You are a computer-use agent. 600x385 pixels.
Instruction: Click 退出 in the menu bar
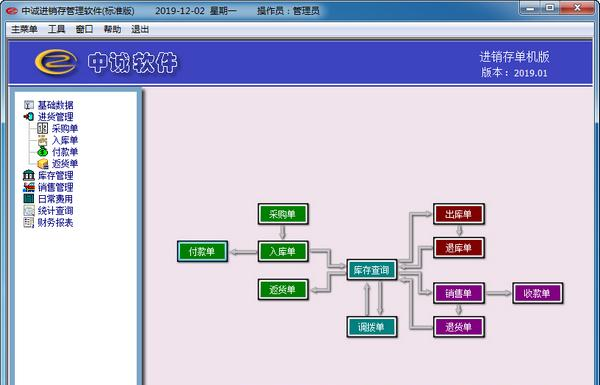click(140, 29)
